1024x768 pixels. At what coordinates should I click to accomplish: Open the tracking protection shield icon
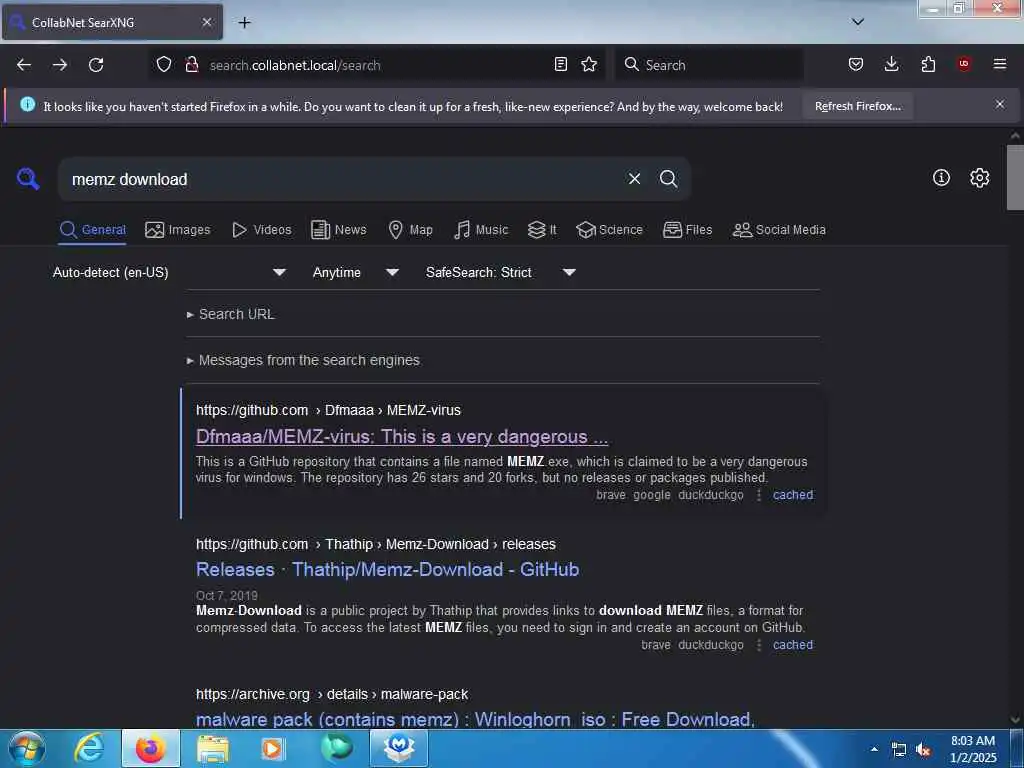point(164,65)
